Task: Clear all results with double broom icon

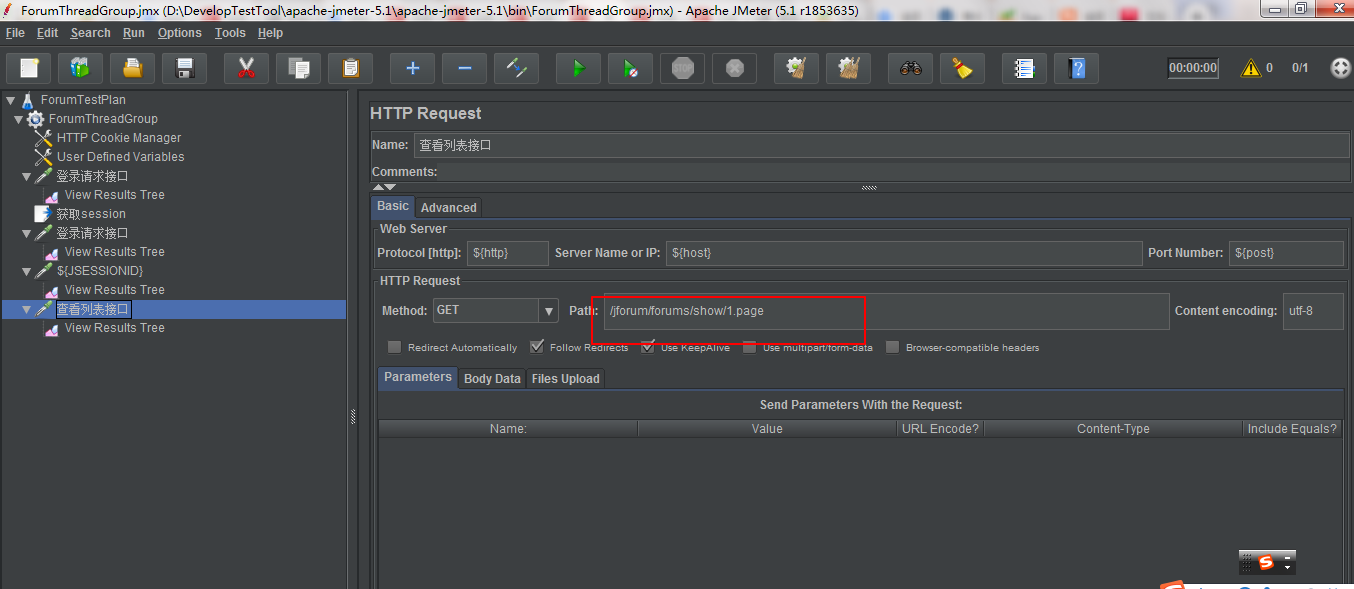Action: click(848, 68)
